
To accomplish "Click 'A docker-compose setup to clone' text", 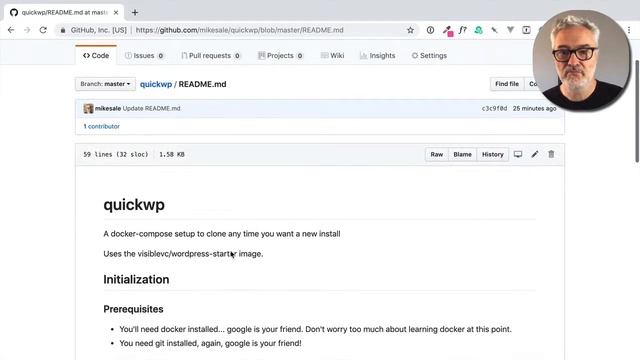I will pos(222,234).
